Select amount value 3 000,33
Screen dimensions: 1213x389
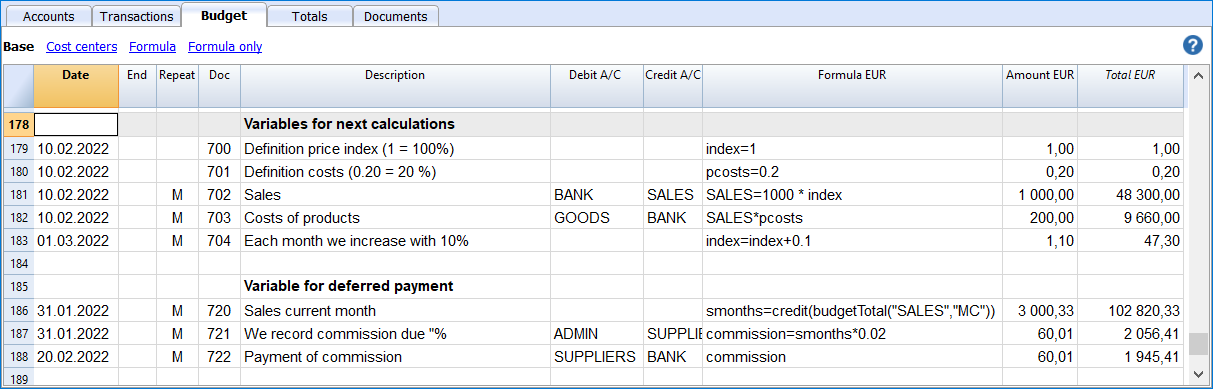[x=1040, y=311]
